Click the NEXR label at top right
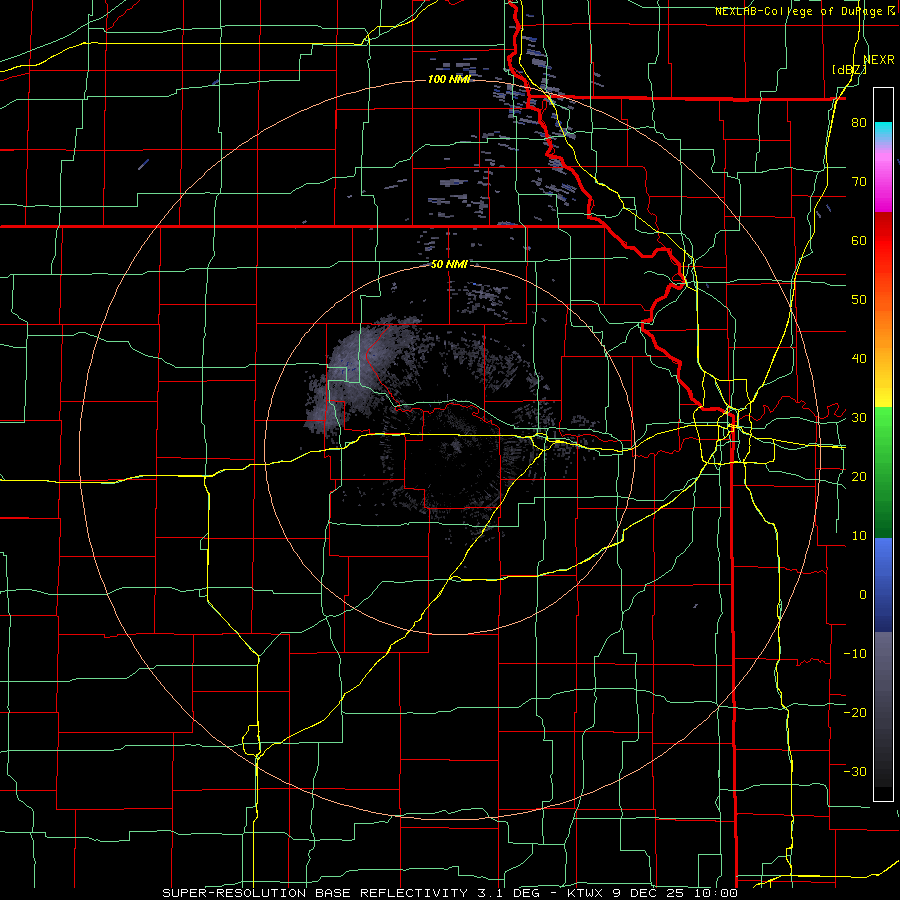 (x=879, y=60)
